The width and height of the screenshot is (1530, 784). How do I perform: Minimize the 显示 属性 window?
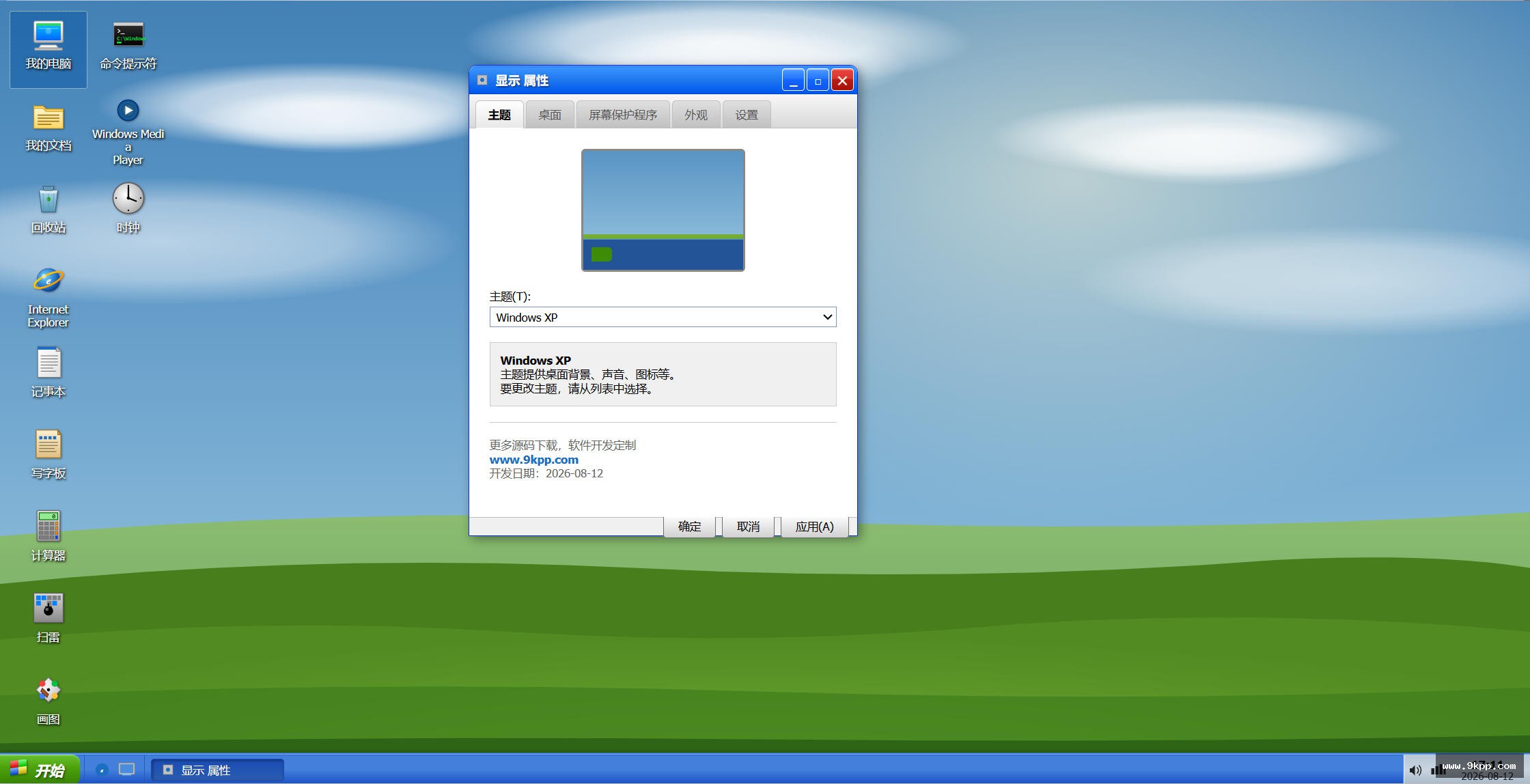click(793, 81)
